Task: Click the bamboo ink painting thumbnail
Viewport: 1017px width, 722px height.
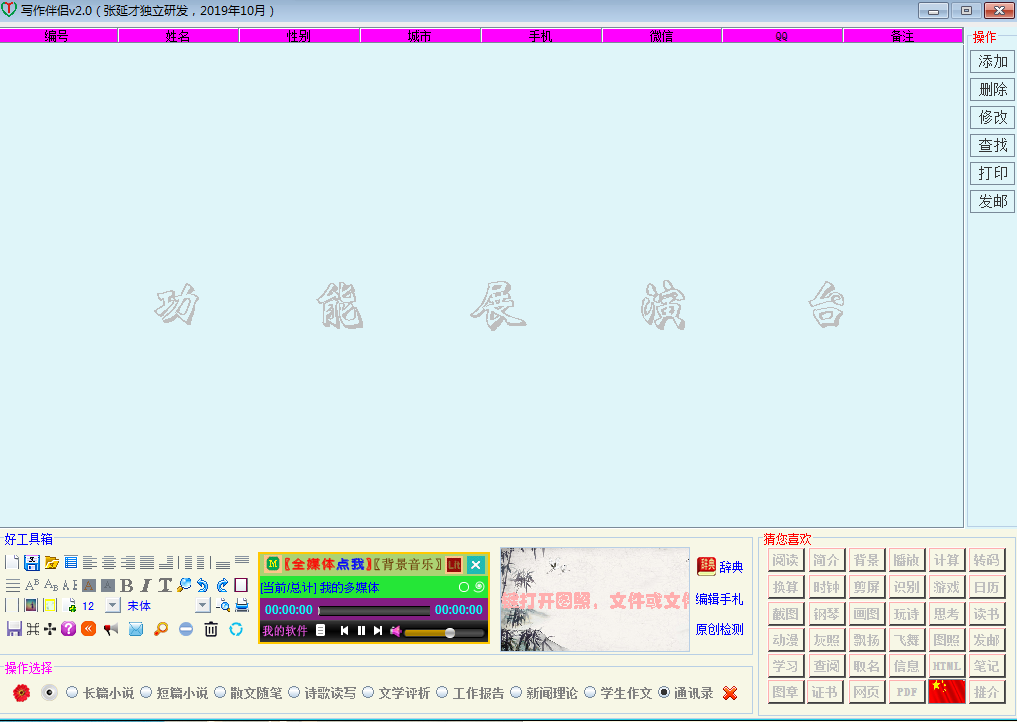Action: [x=595, y=599]
